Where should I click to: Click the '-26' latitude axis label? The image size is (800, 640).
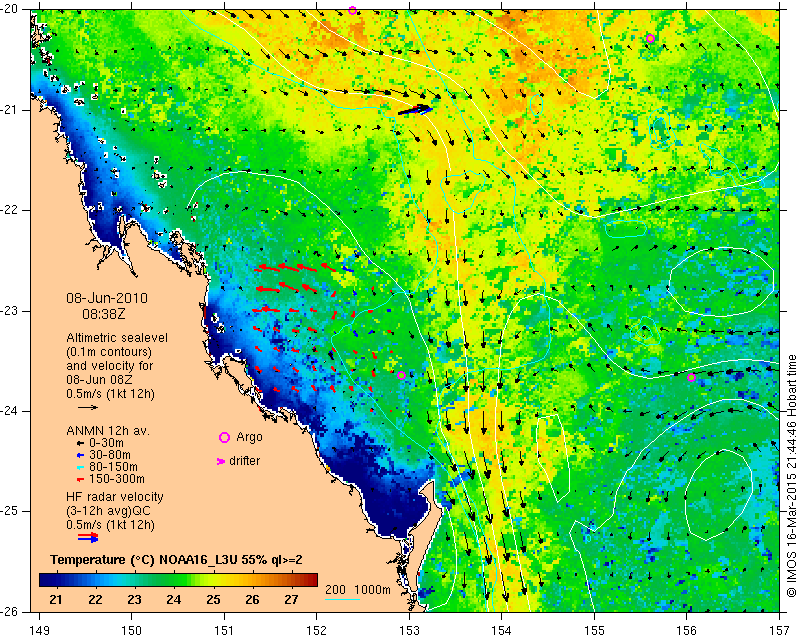[11, 611]
